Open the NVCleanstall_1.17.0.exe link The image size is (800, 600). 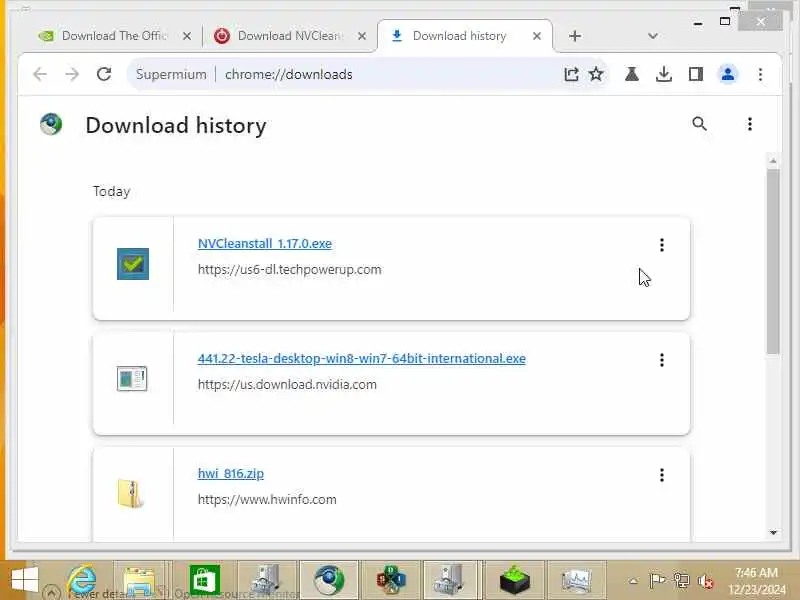click(265, 244)
